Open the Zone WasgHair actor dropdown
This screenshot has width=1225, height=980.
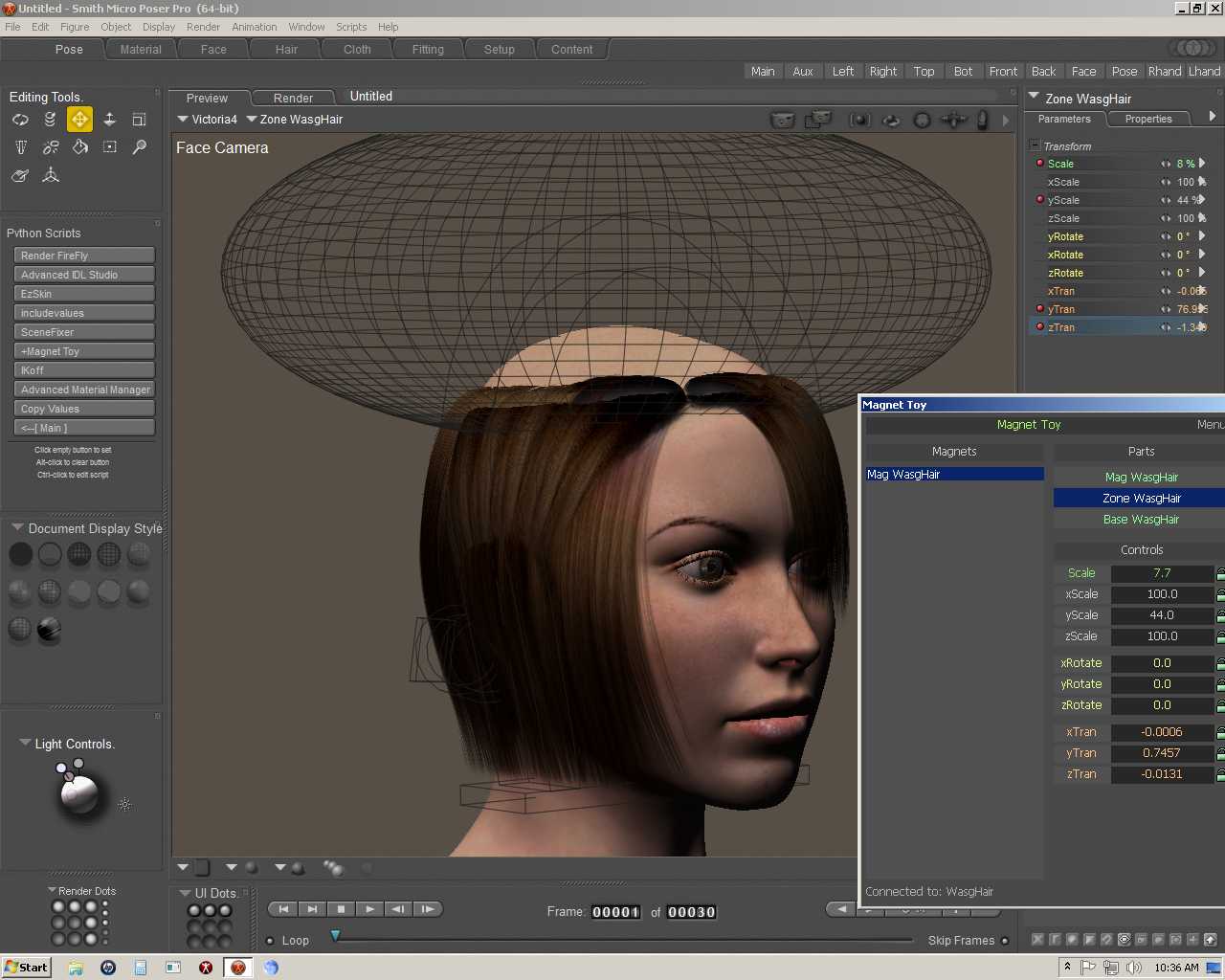point(252,120)
